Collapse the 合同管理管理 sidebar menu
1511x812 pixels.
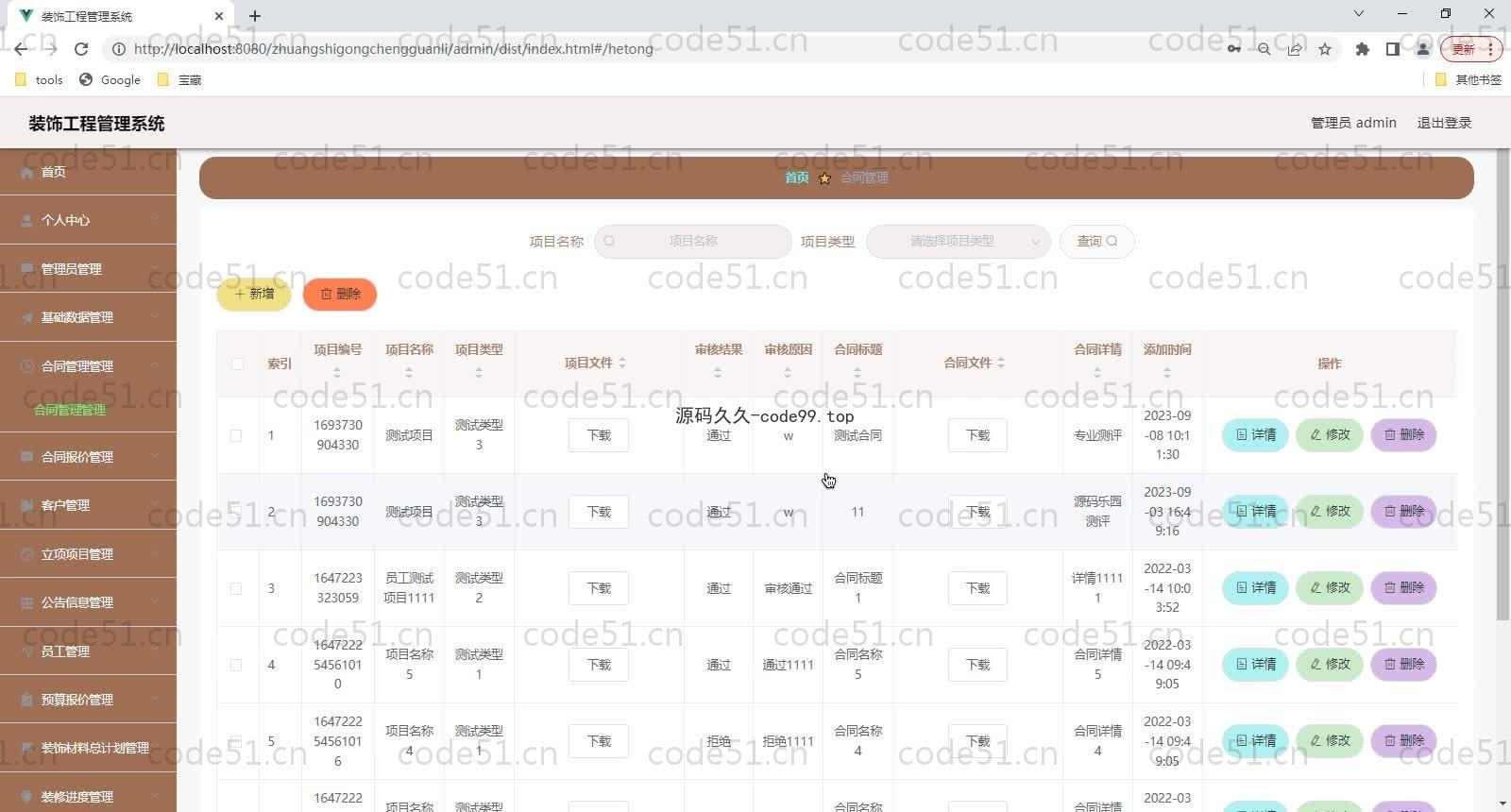click(89, 366)
